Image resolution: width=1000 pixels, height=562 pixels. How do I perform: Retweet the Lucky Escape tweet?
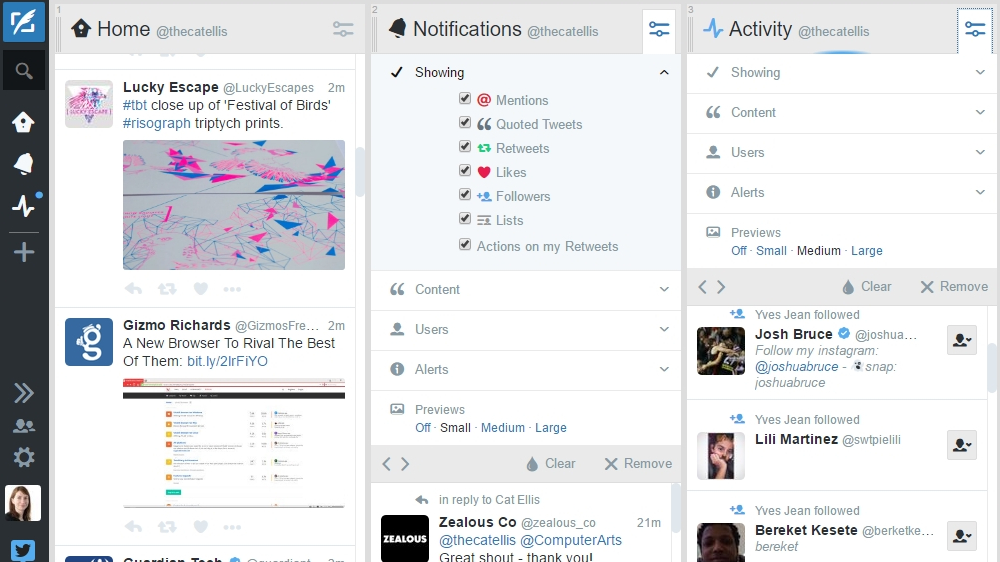(167, 289)
